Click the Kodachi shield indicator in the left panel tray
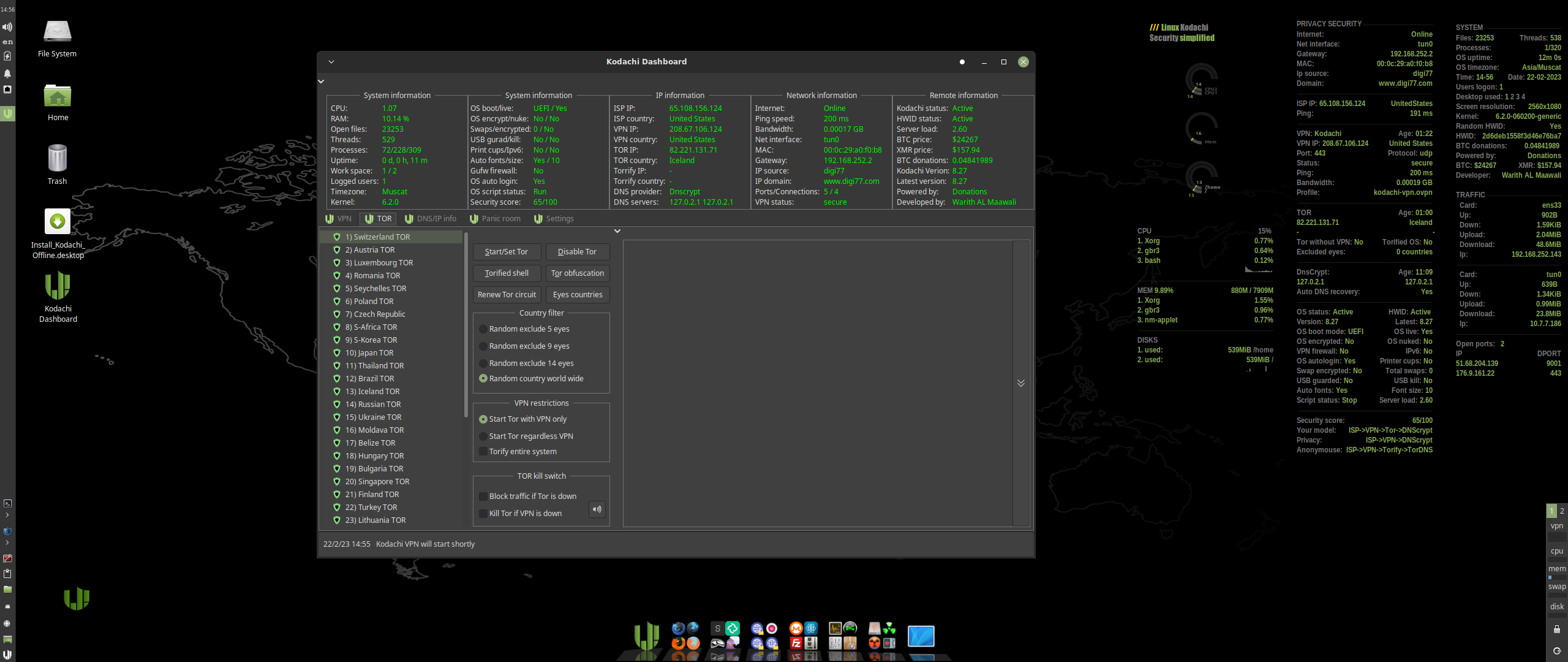The height and width of the screenshot is (662, 1568). [x=7, y=113]
